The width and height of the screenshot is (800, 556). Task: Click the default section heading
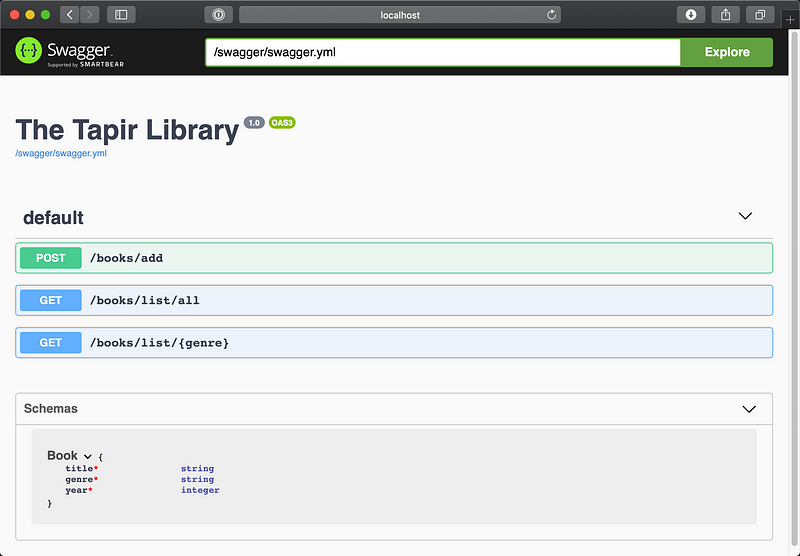click(x=53, y=218)
